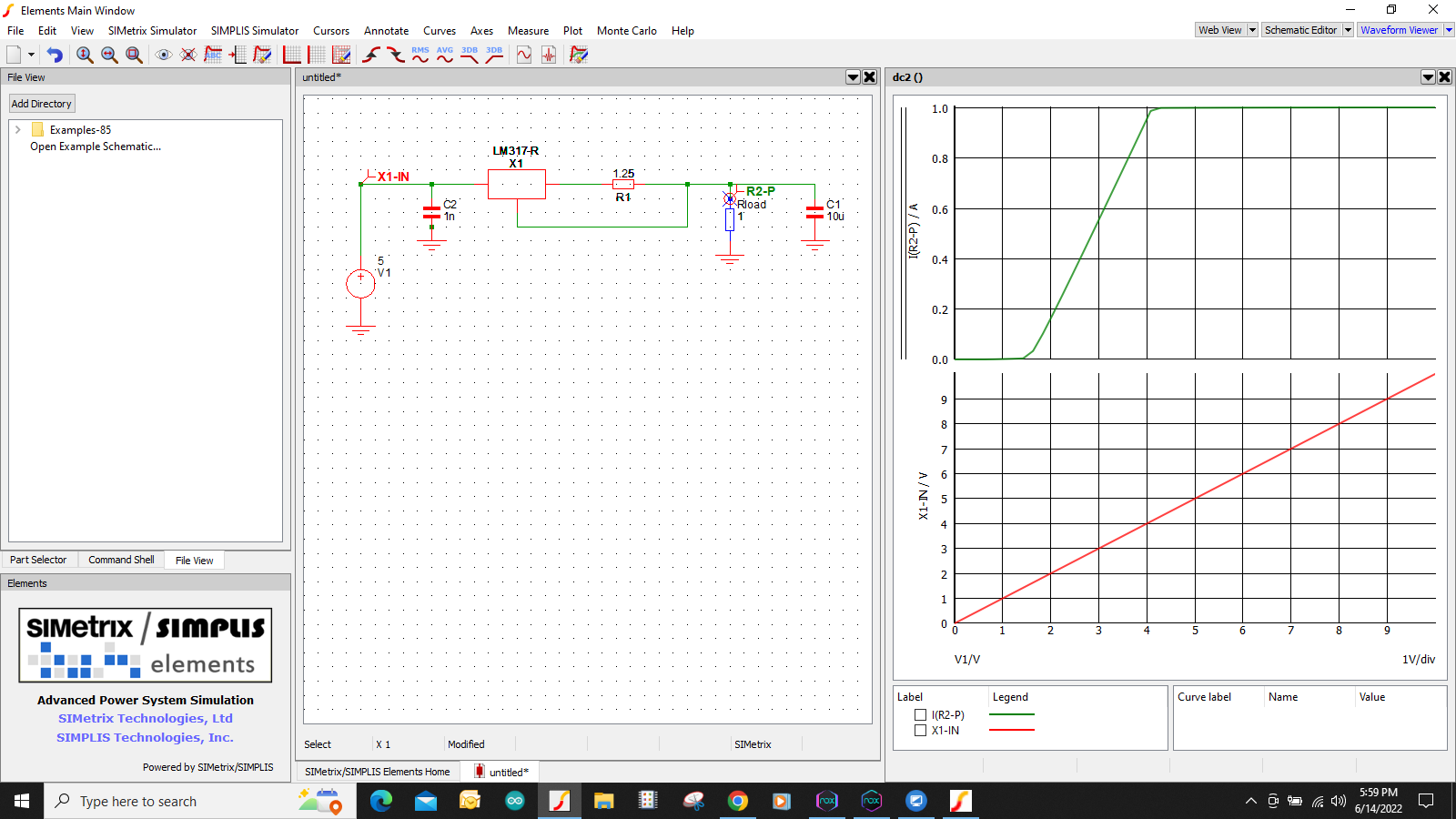Screen dimensions: 1456x819
Task: Tick the X1-IN curve checkbox
Action: [x=920, y=731]
